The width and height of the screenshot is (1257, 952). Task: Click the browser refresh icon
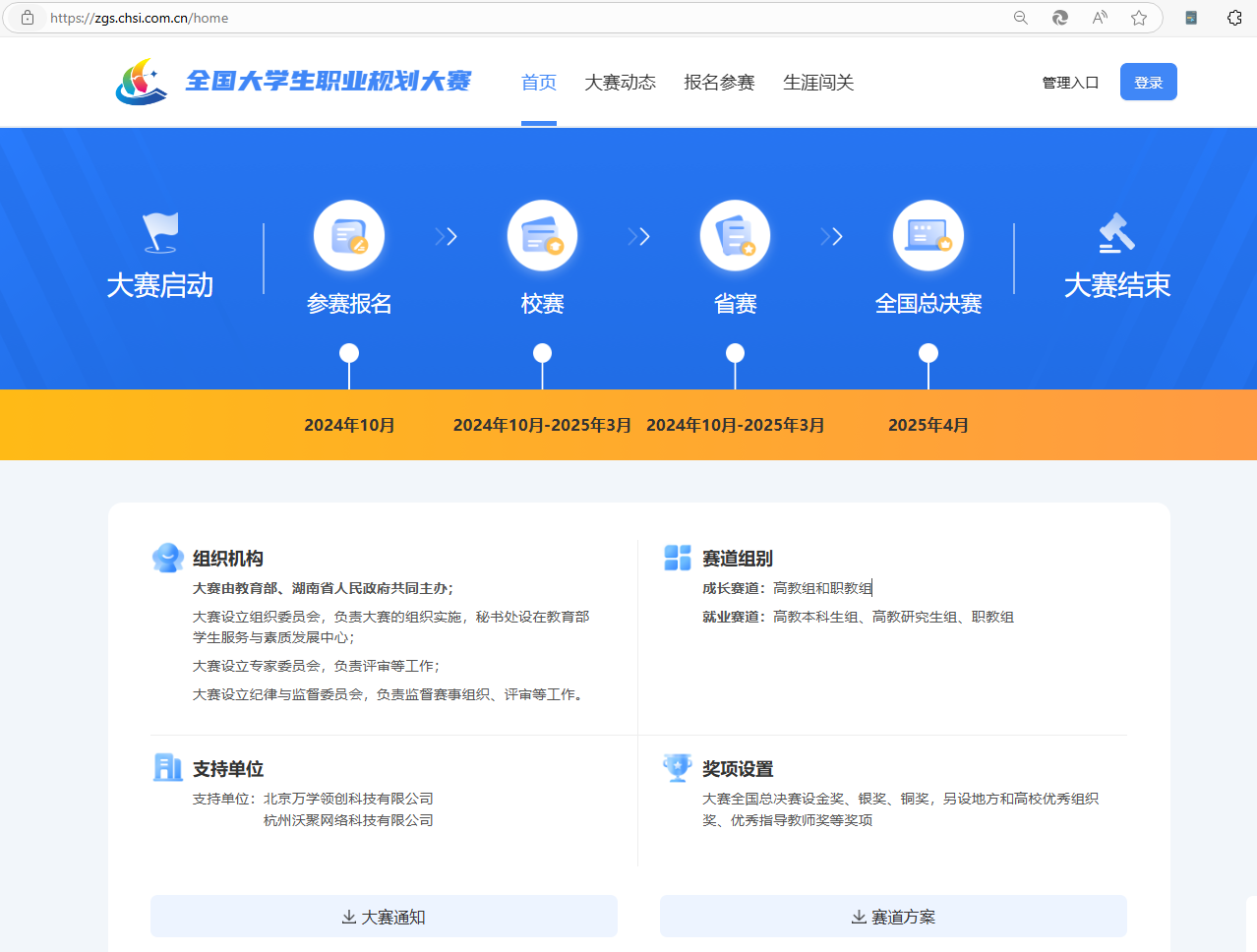pyautogui.click(x=1059, y=17)
